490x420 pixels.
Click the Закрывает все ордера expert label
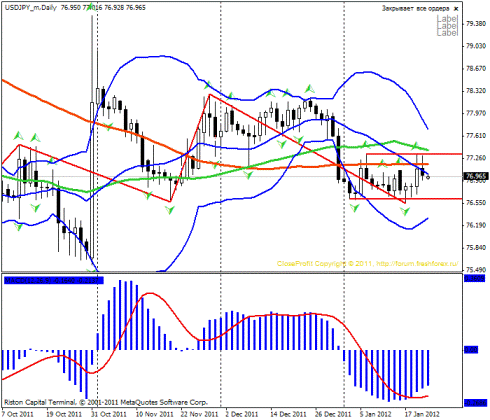(x=415, y=8)
